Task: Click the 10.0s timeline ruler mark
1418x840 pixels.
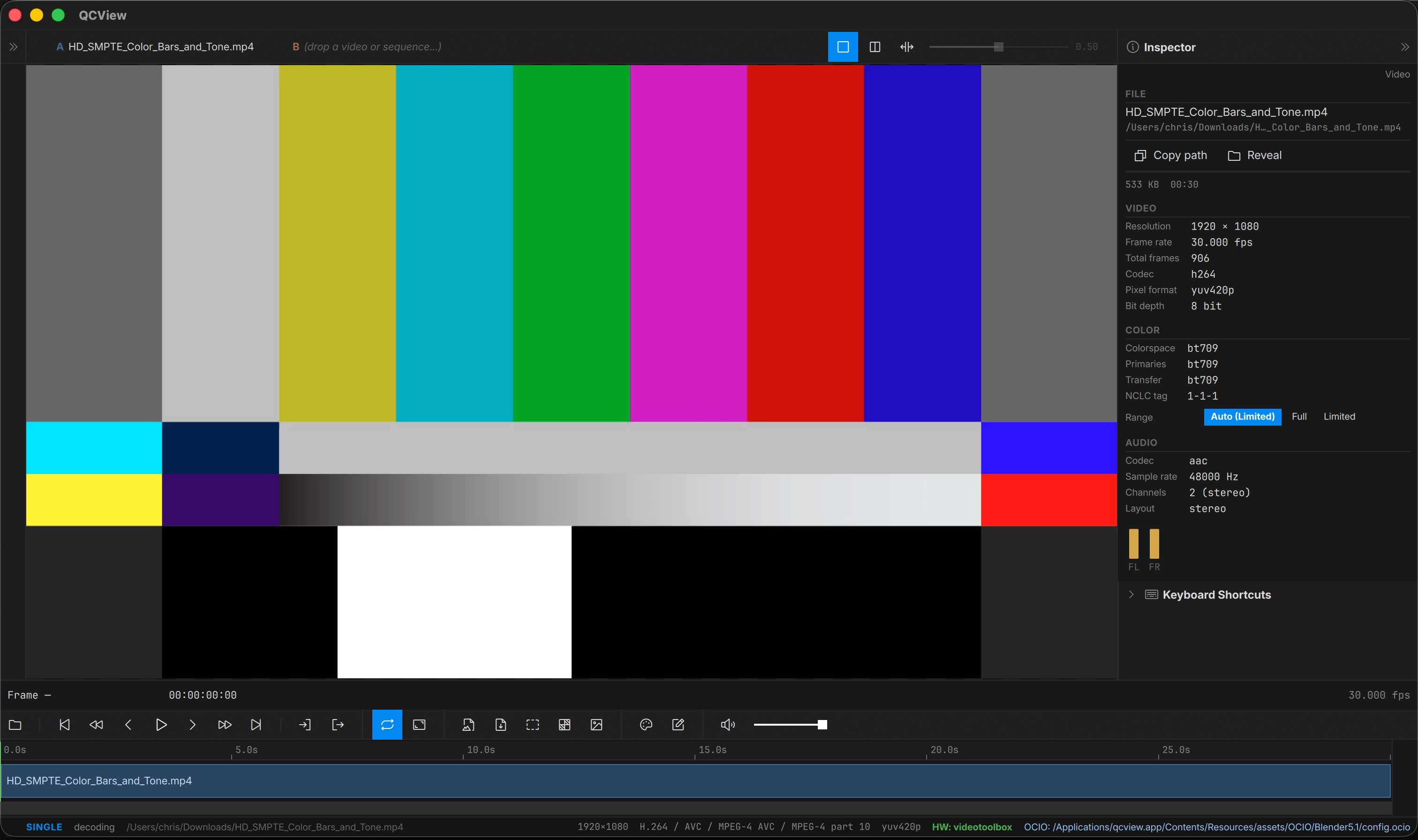Action: (481, 750)
